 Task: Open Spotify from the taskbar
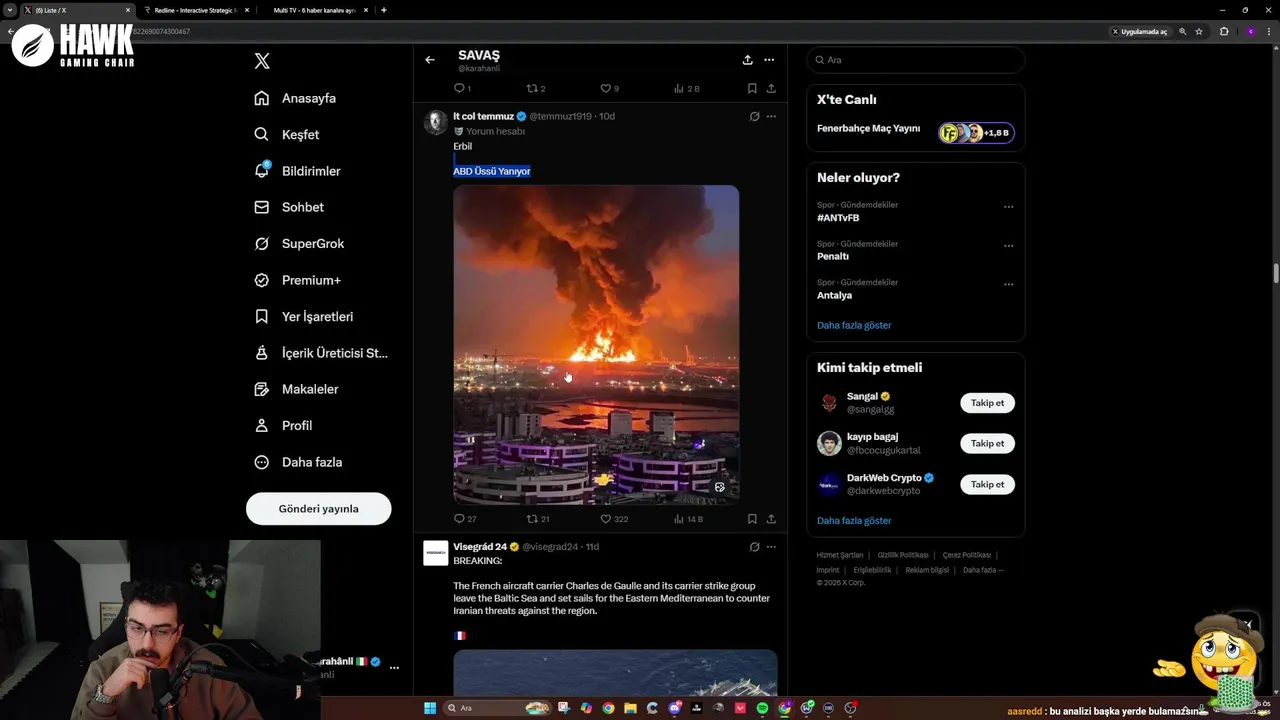(762, 708)
